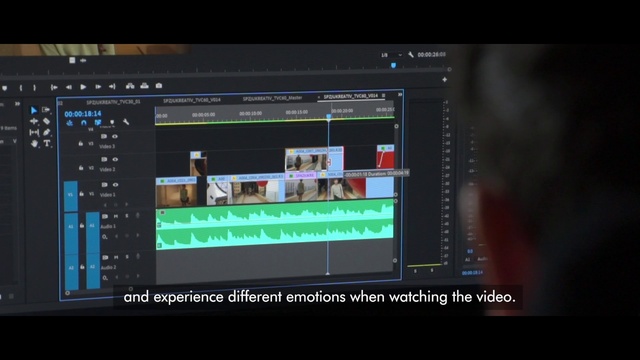Click the program monitor playhead marker
Viewport: 640px width, 360px height.
pos(393,65)
